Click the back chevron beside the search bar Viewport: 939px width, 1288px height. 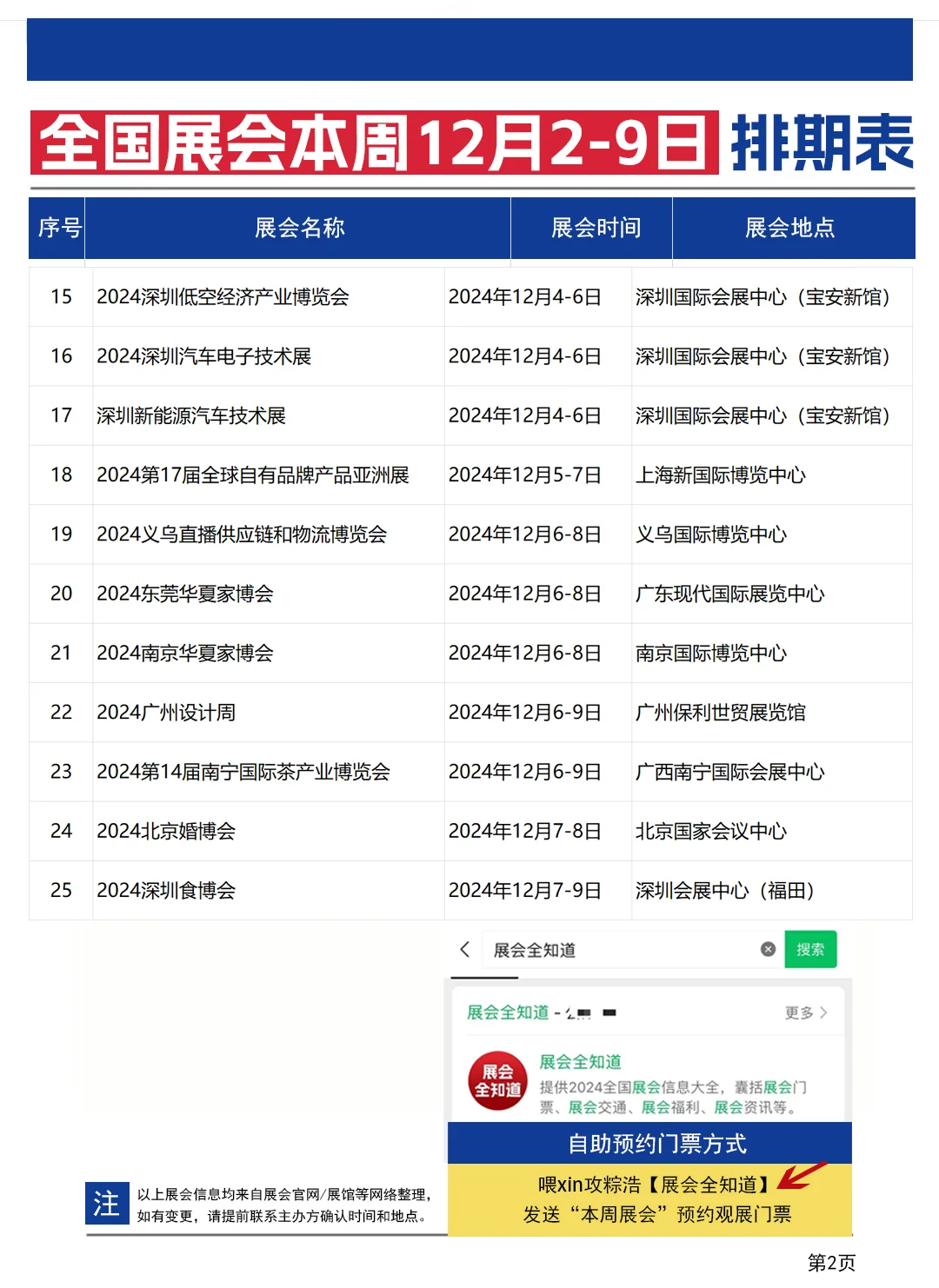coord(462,950)
